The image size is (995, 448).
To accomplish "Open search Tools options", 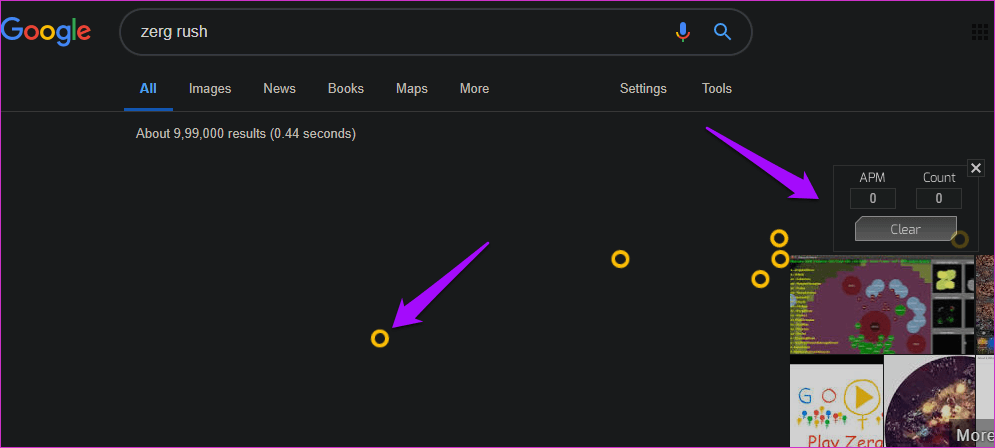I will coord(716,89).
